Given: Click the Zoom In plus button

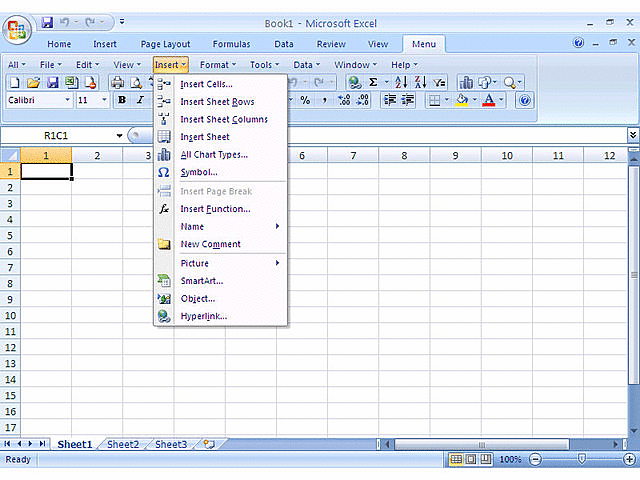Looking at the screenshot, I should pyautogui.click(x=629, y=460).
